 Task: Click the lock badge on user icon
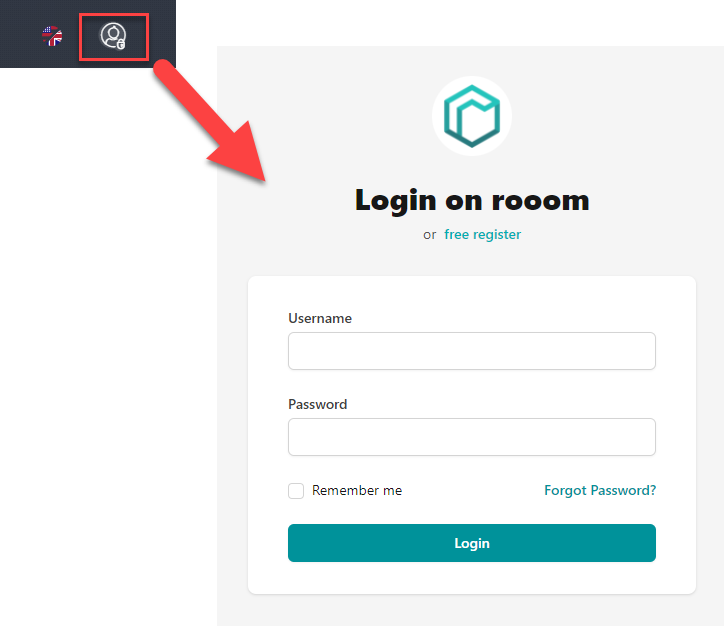click(121, 44)
